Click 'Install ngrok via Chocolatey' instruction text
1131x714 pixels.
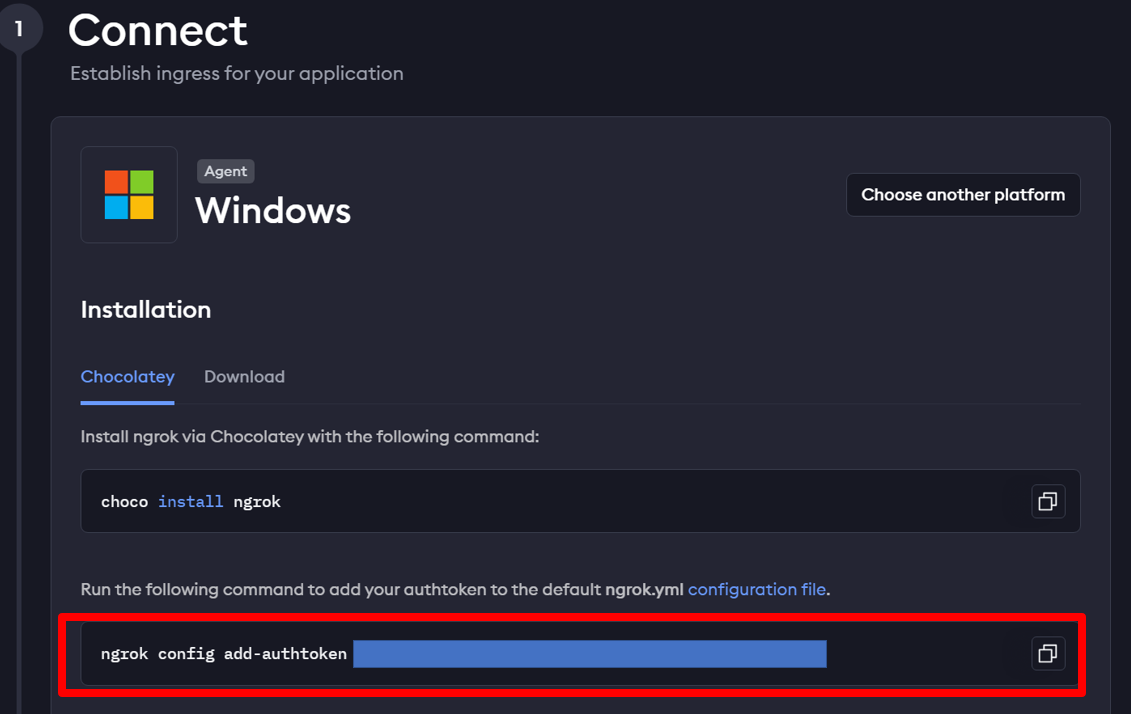click(x=309, y=436)
